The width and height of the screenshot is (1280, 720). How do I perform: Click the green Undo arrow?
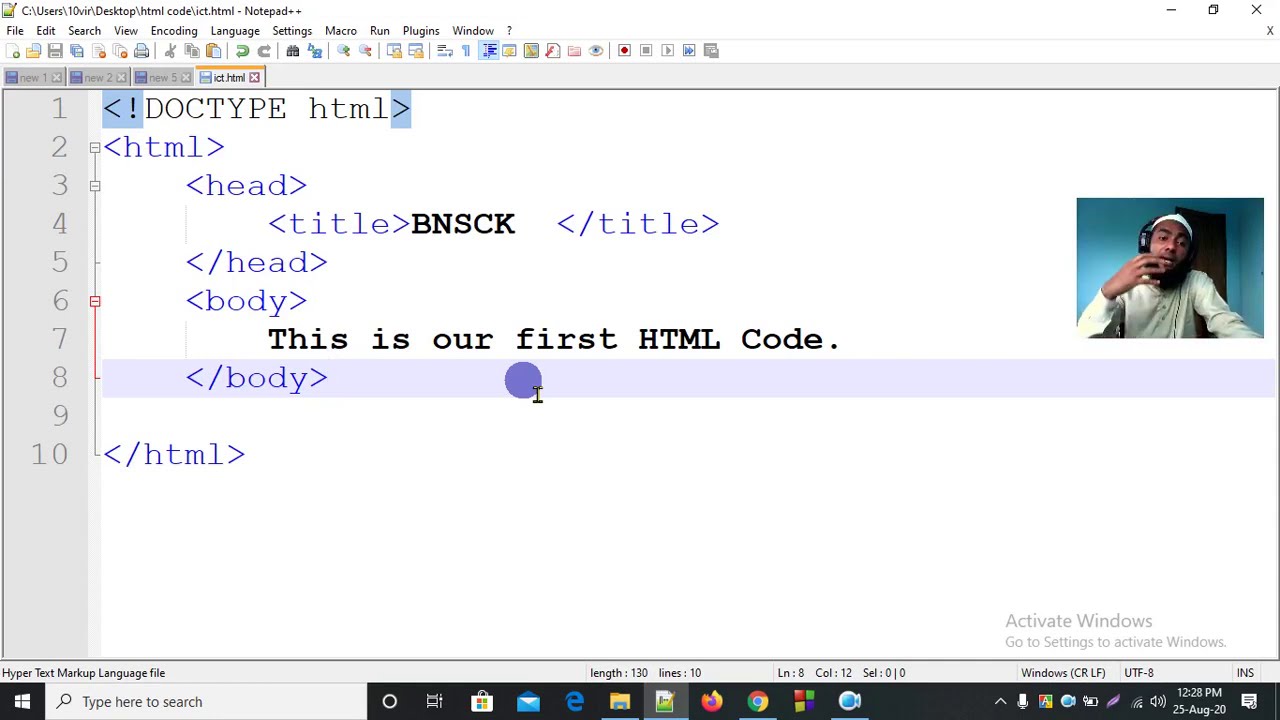coord(242,51)
